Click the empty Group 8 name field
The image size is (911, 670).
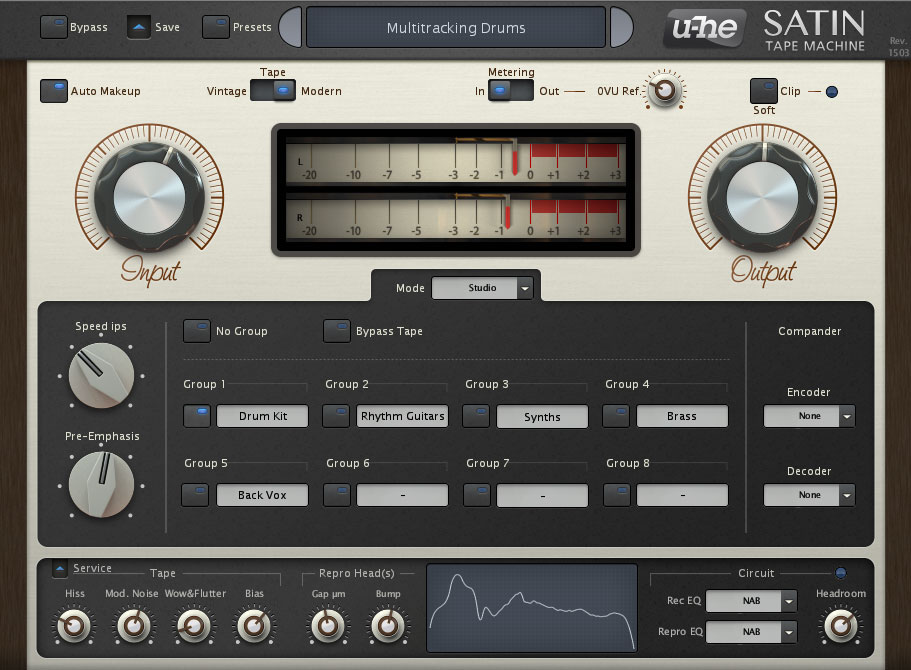[682, 495]
